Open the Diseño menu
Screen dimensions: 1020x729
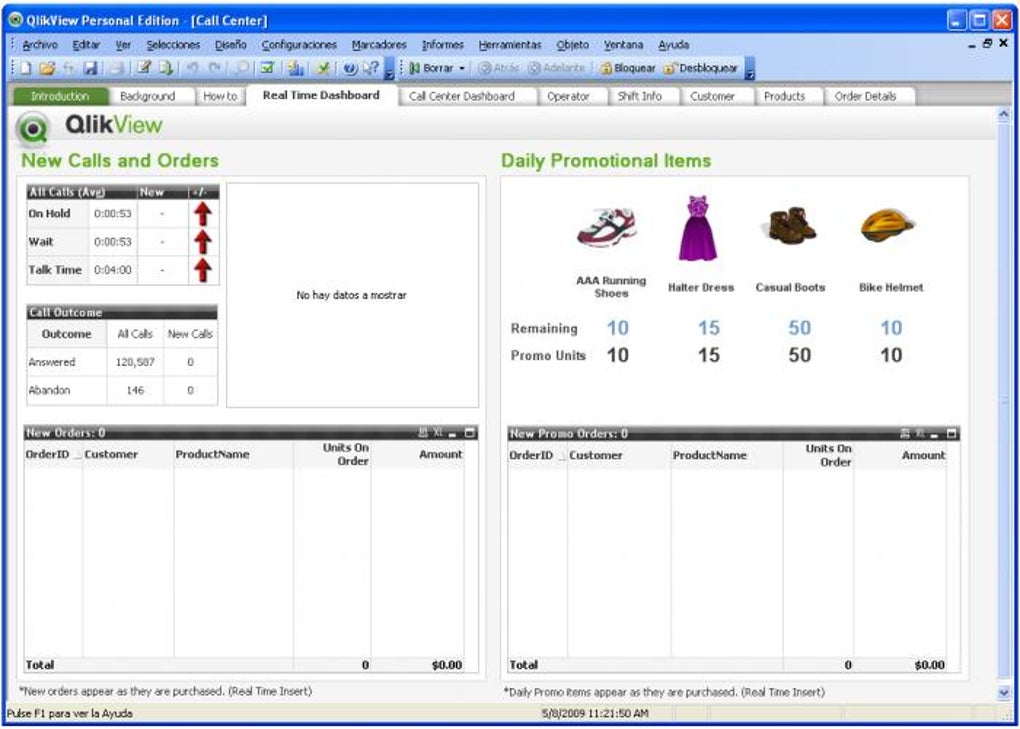pyautogui.click(x=231, y=45)
